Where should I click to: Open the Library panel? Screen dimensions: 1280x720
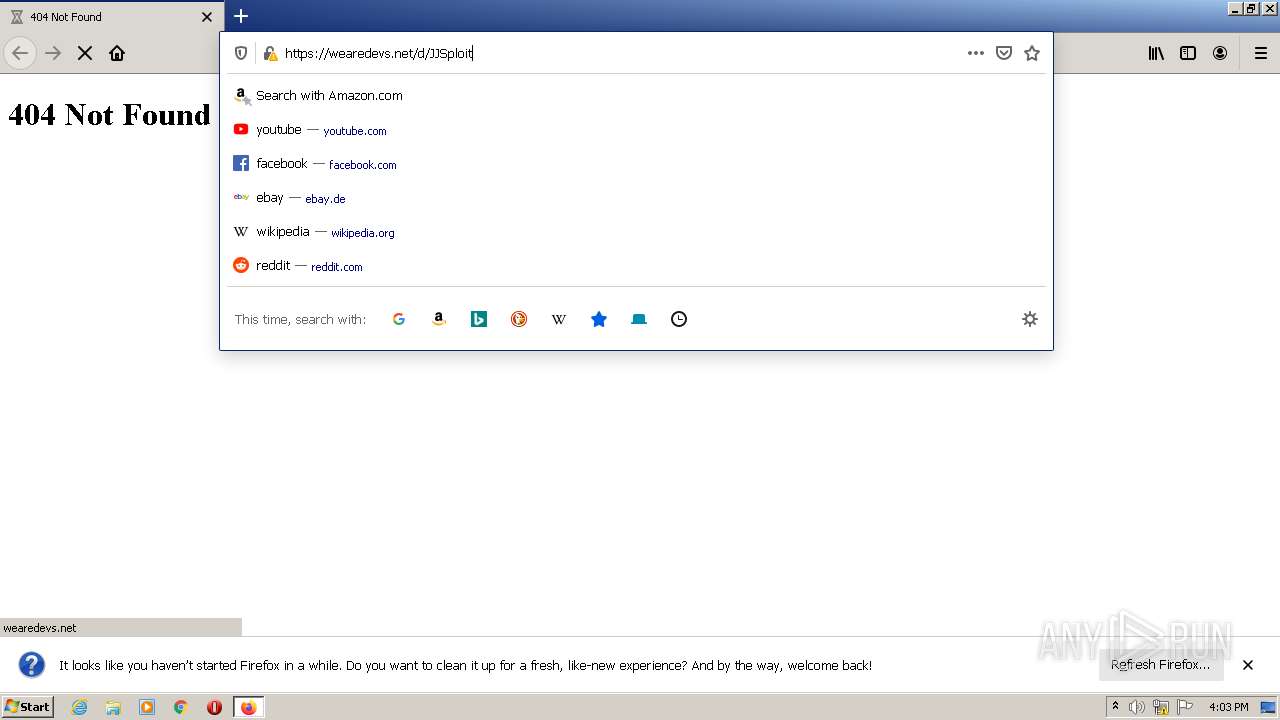point(1156,53)
